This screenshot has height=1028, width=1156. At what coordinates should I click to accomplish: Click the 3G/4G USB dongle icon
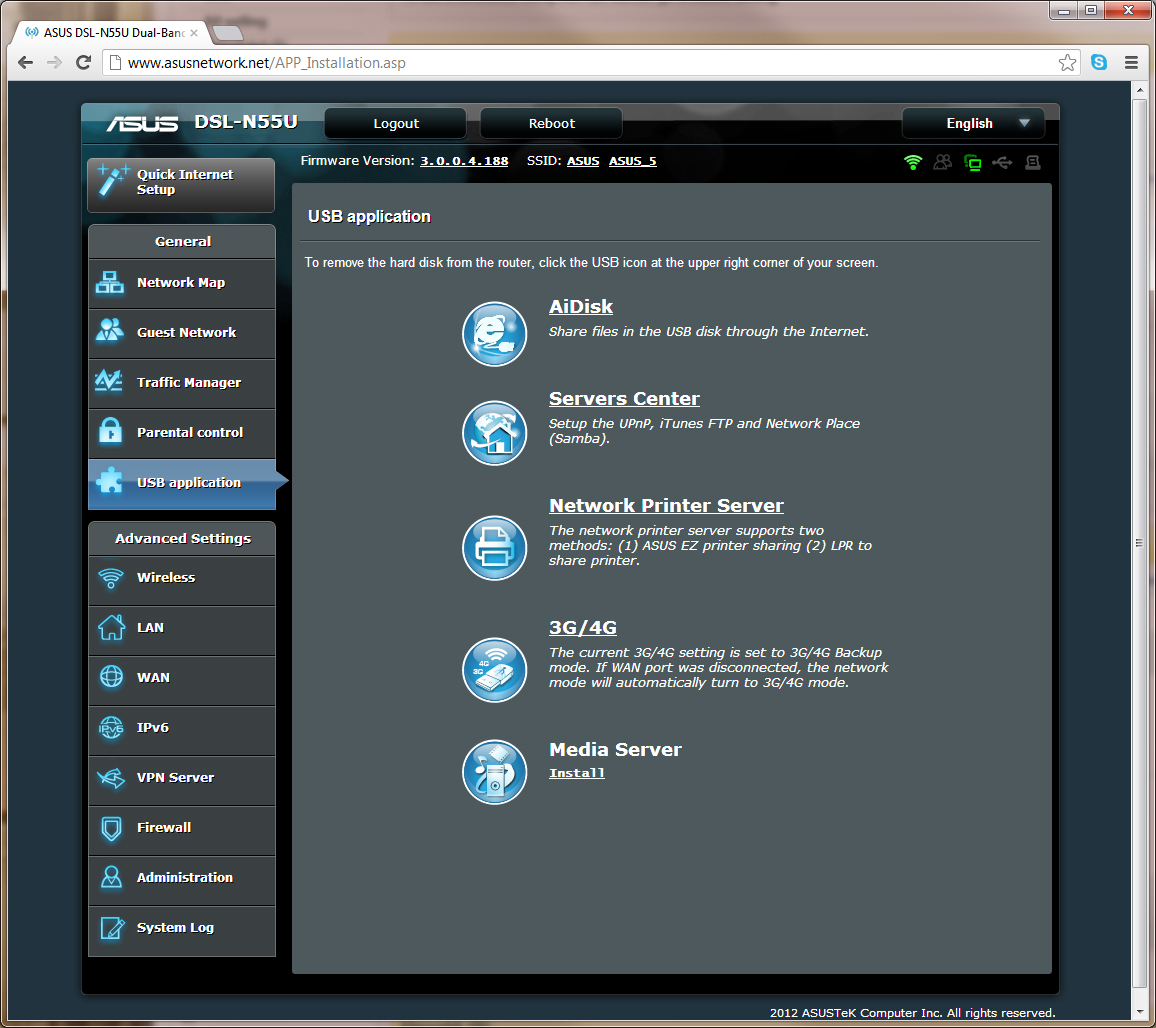494,670
